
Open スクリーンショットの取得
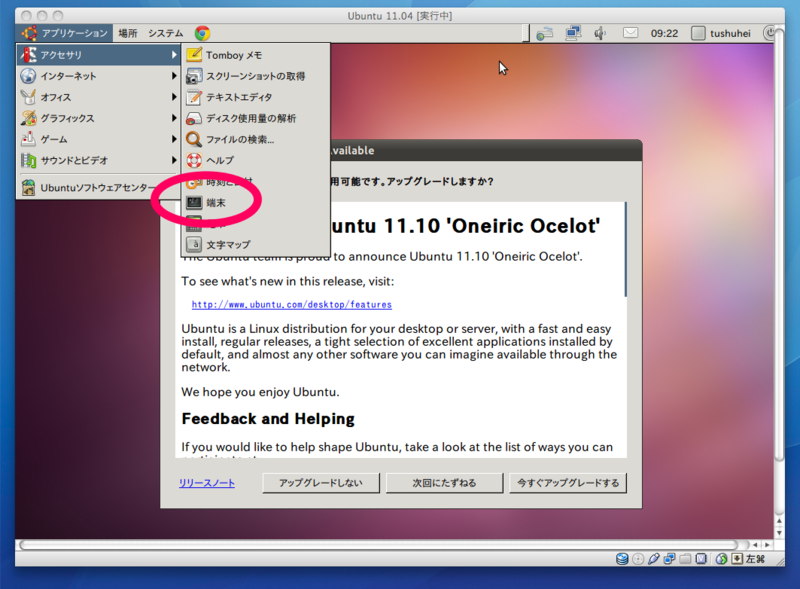point(256,76)
